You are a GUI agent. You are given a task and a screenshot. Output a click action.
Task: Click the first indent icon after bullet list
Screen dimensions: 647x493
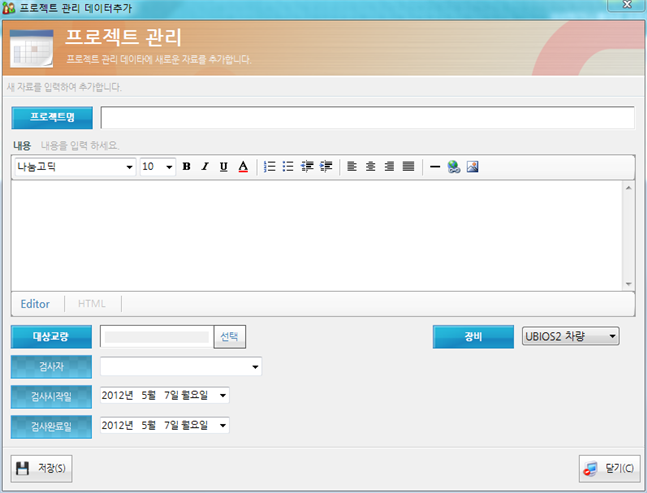tap(307, 167)
